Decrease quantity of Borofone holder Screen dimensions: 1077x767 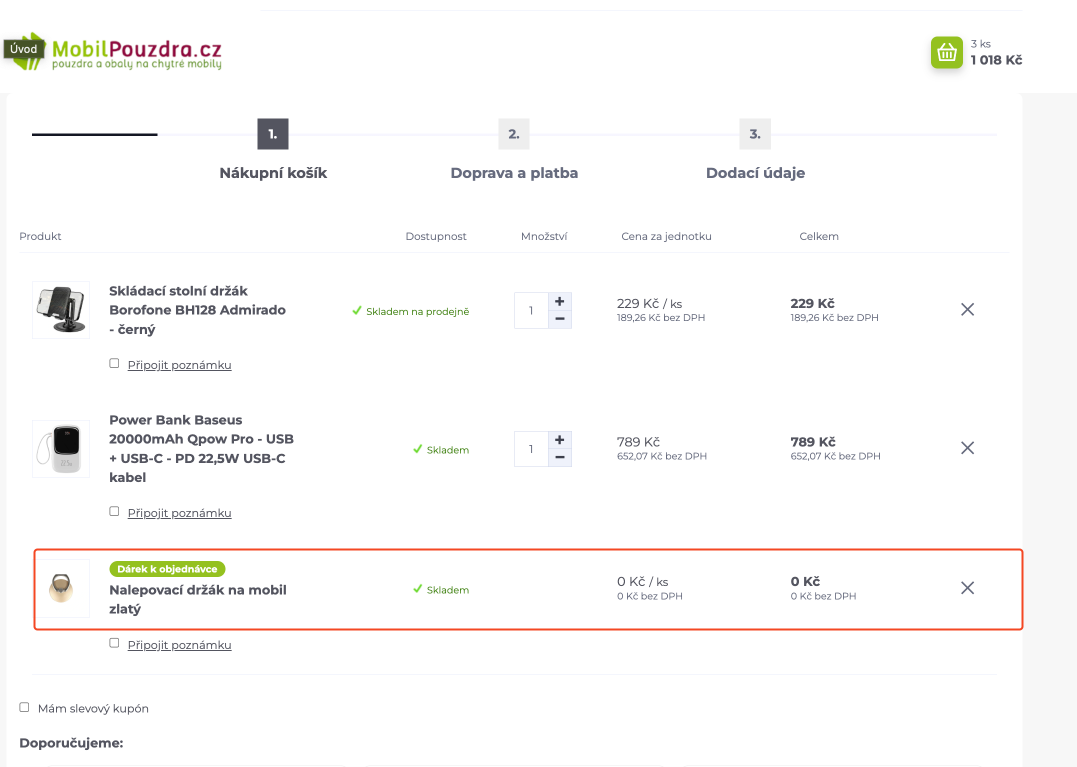tap(560, 319)
